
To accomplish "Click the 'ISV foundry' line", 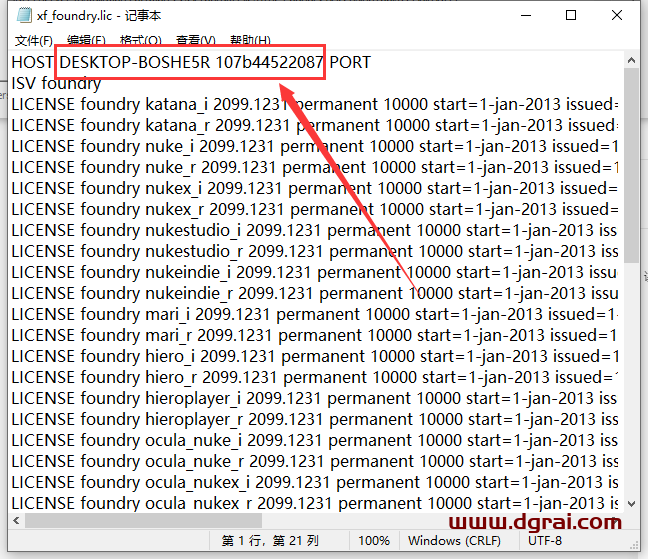I will (56, 83).
